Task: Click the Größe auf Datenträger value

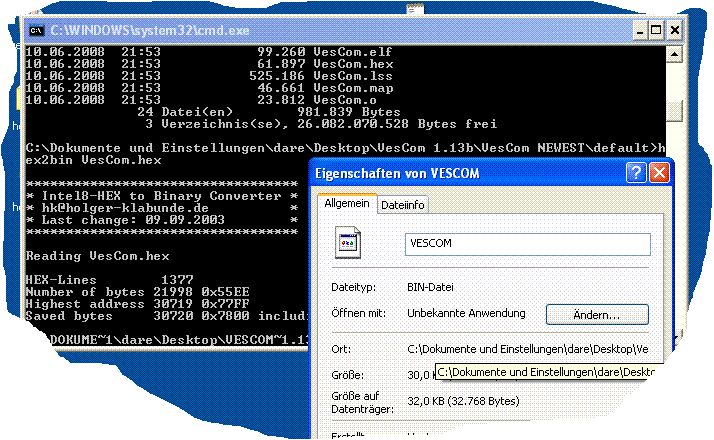Action: (463, 401)
